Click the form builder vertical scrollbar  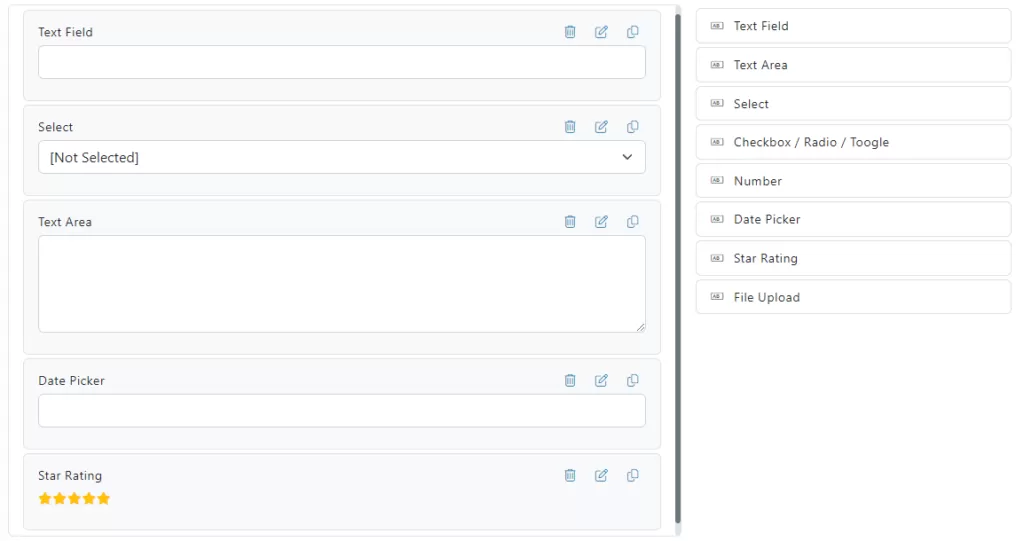(678, 268)
